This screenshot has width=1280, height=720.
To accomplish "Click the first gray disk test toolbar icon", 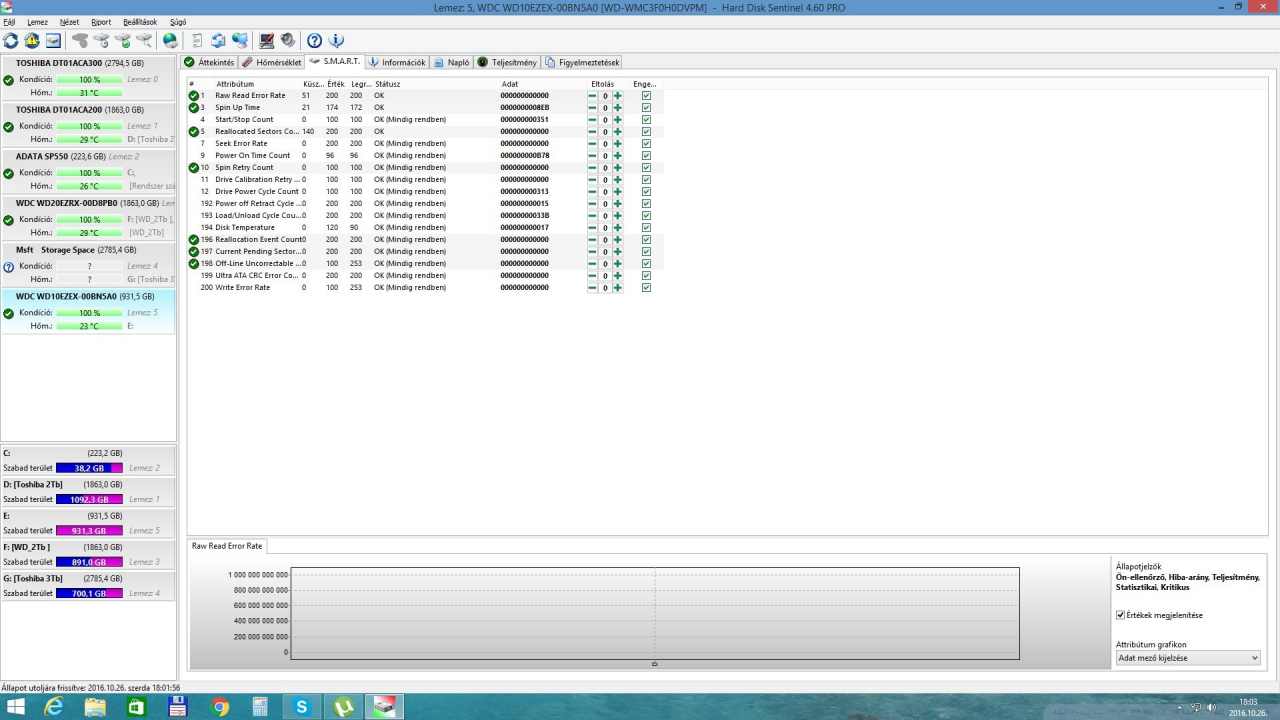I will click(80, 41).
